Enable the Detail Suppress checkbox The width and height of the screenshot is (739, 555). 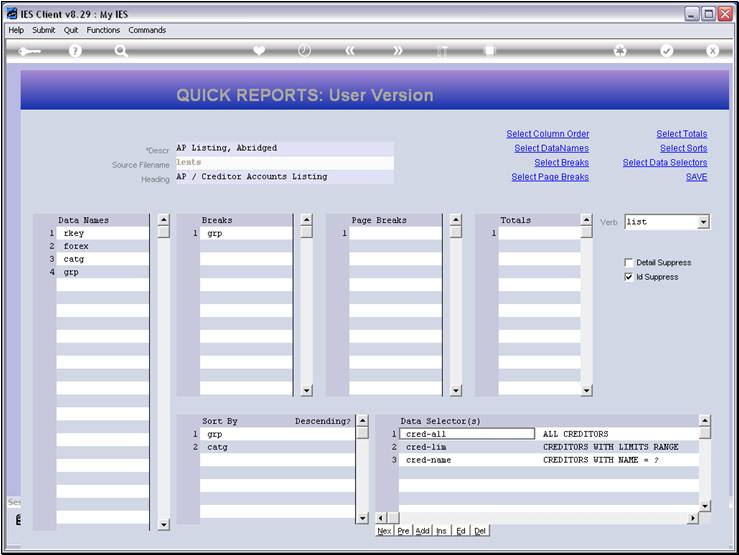(x=628, y=263)
